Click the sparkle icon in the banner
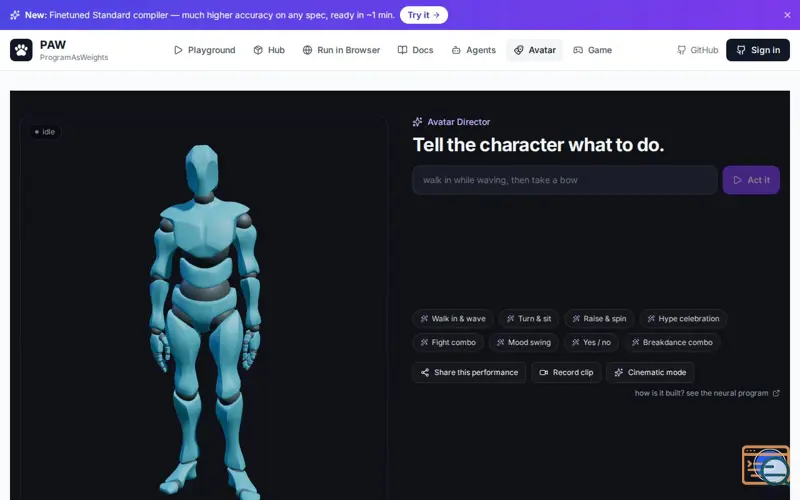This screenshot has height=500, width=800. [x=15, y=15]
